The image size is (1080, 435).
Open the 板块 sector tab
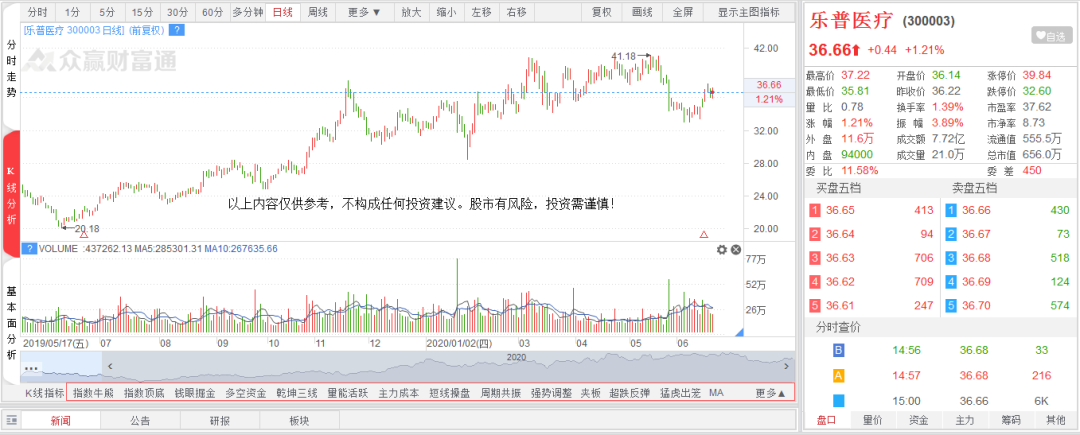[x=299, y=421]
